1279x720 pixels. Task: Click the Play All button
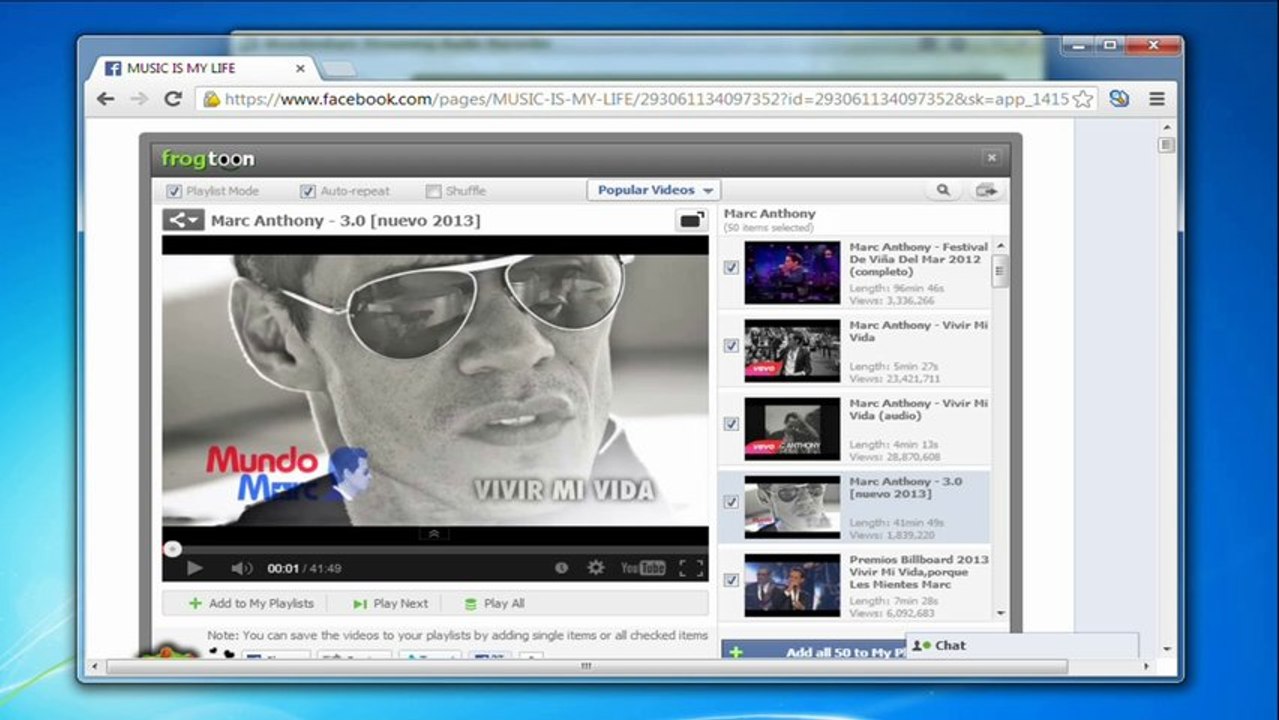tap(494, 604)
